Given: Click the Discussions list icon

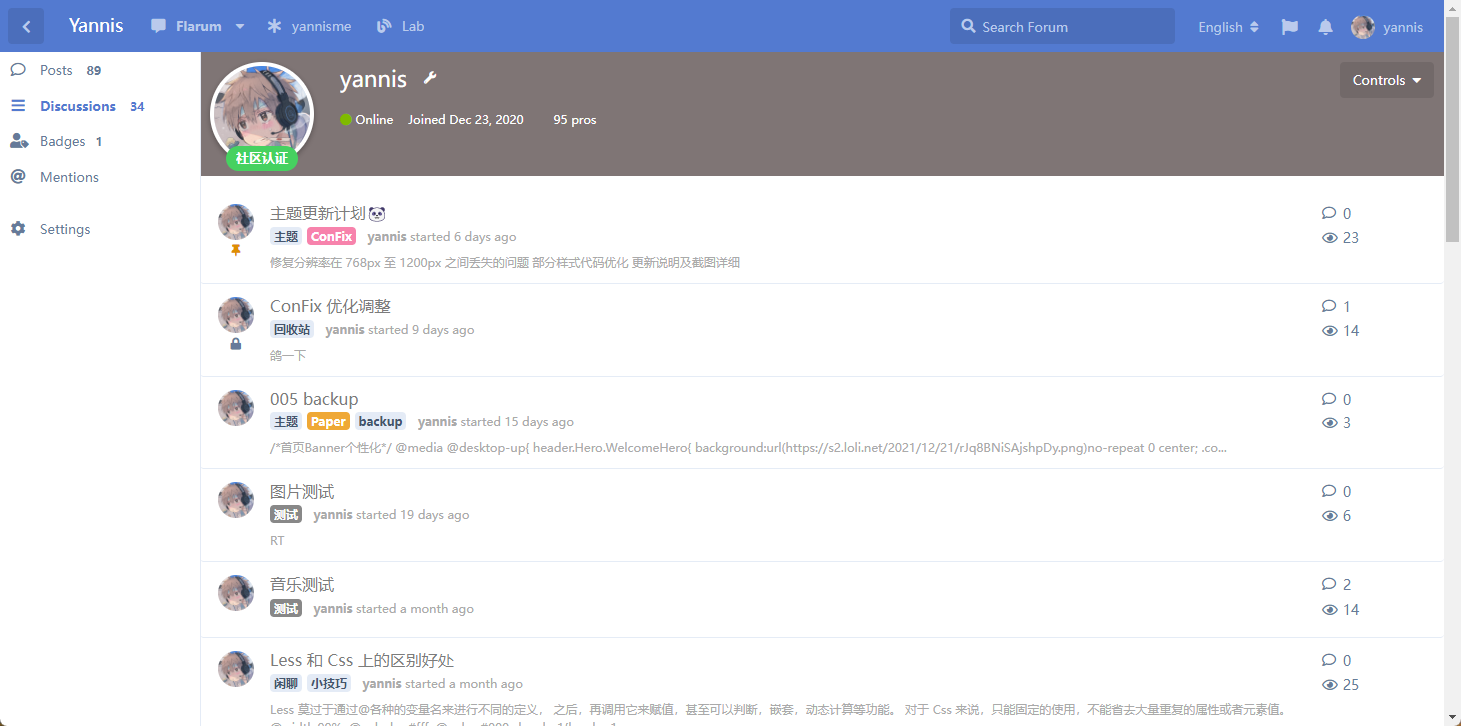Looking at the screenshot, I should pyautogui.click(x=18, y=106).
